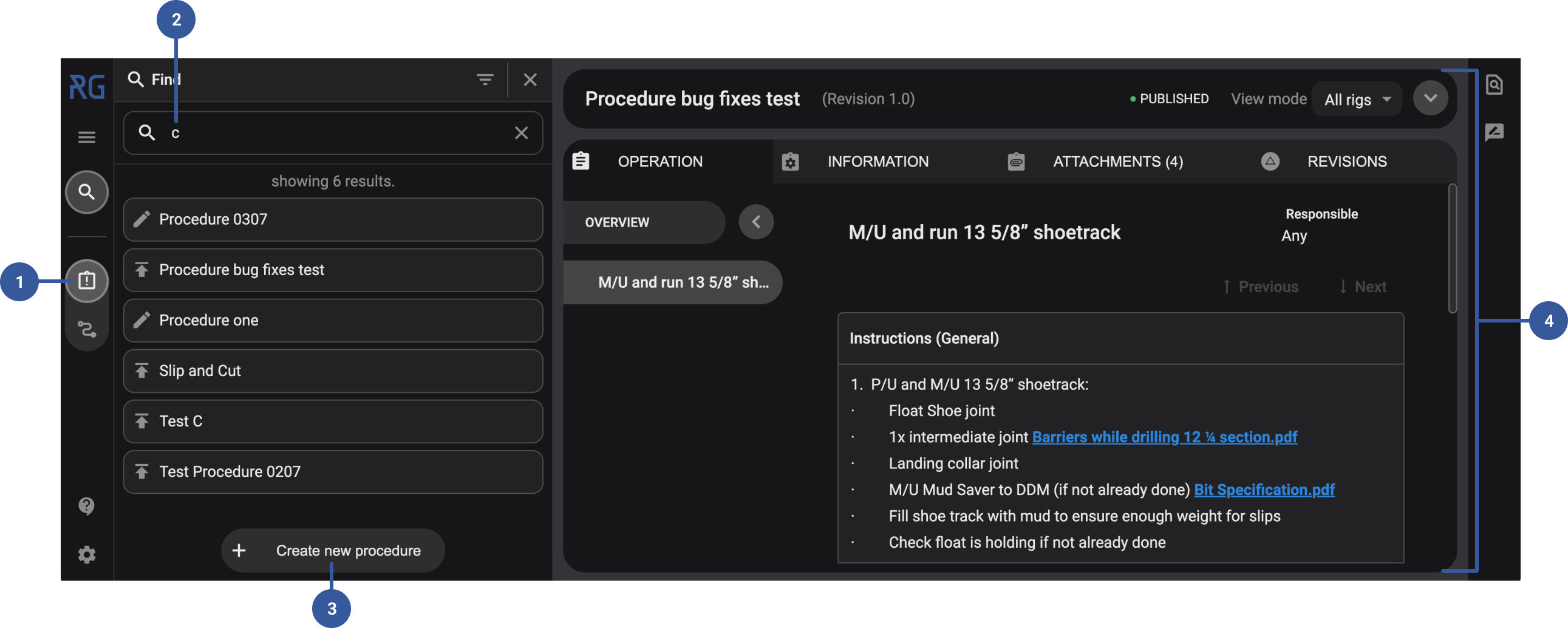The width and height of the screenshot is (1568, 628).
Task: Select Slip and Cut procedure result
Action: pyautogui.click(x=333, y=370)
